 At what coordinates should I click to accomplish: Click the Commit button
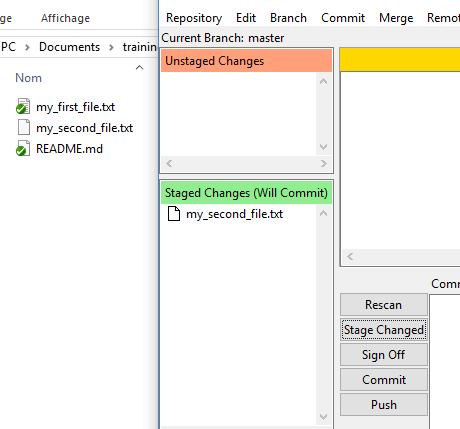384,380
